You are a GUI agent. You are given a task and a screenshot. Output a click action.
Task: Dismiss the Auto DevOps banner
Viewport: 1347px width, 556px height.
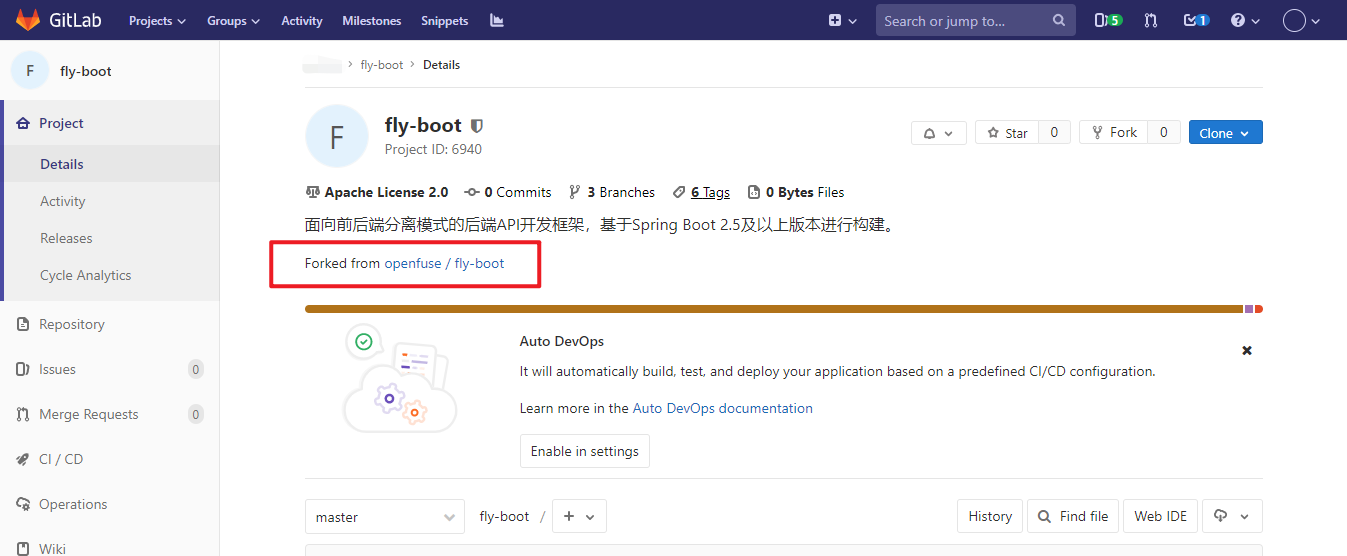[x=1247, y=351]
